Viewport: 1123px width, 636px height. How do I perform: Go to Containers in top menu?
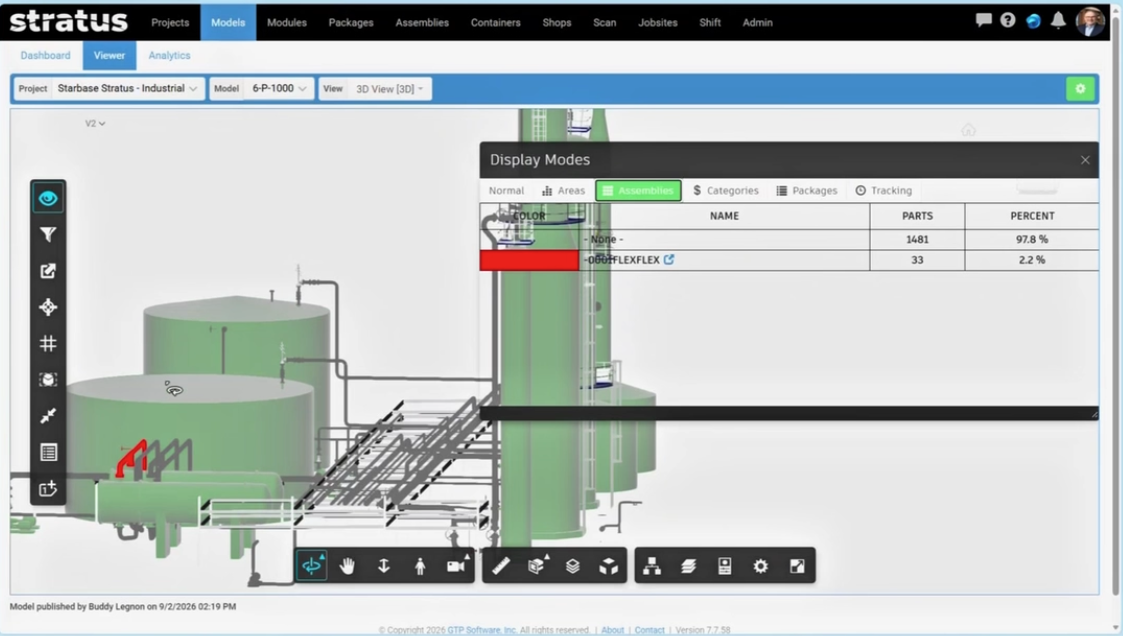tap(496, 22)
